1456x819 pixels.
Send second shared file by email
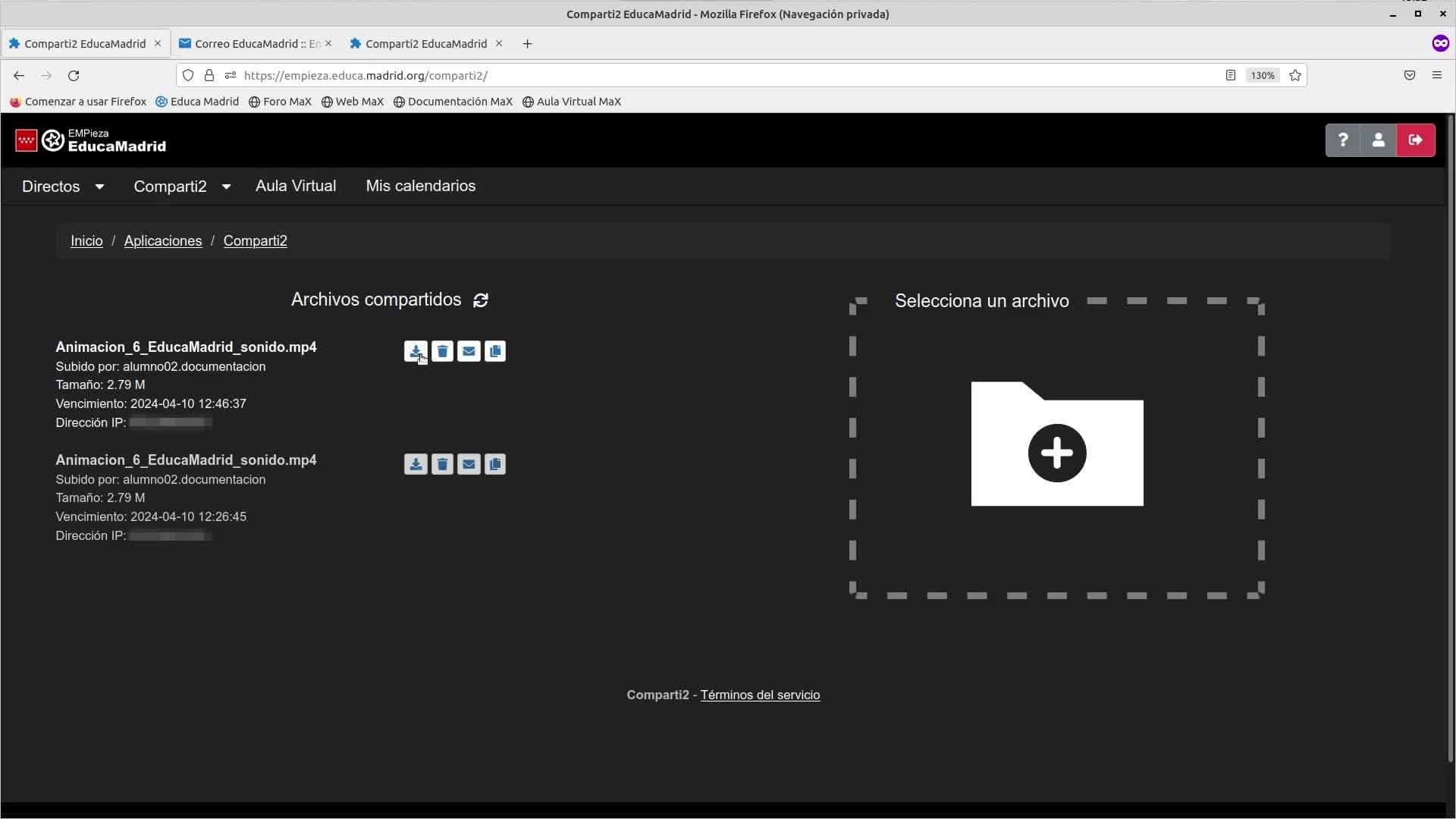tap(469, 464)
